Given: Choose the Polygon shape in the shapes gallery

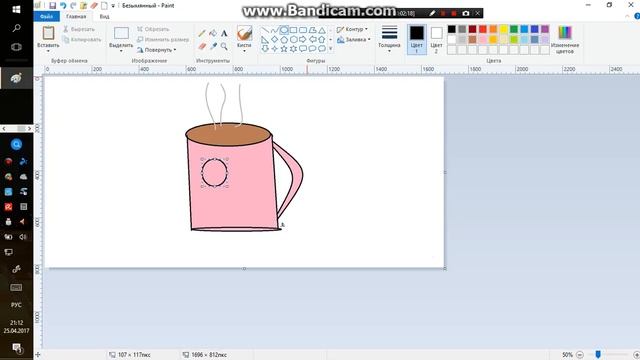Looking at the screenshot, I should pos(312,30).
